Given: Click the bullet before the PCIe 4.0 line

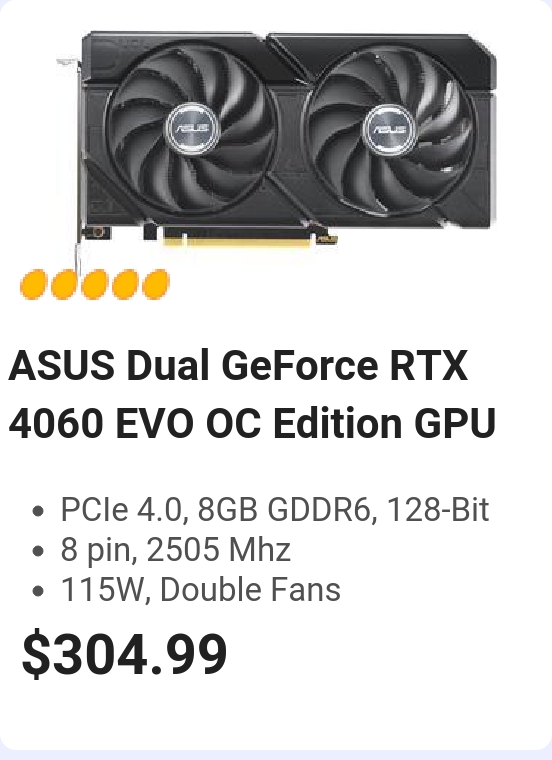Looking at the screenshot, I should pos(37,511).
